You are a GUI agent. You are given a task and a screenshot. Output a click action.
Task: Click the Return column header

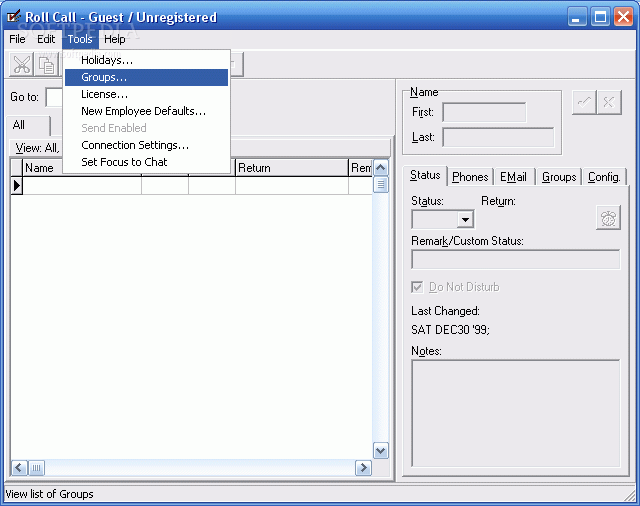coord(291,168)
